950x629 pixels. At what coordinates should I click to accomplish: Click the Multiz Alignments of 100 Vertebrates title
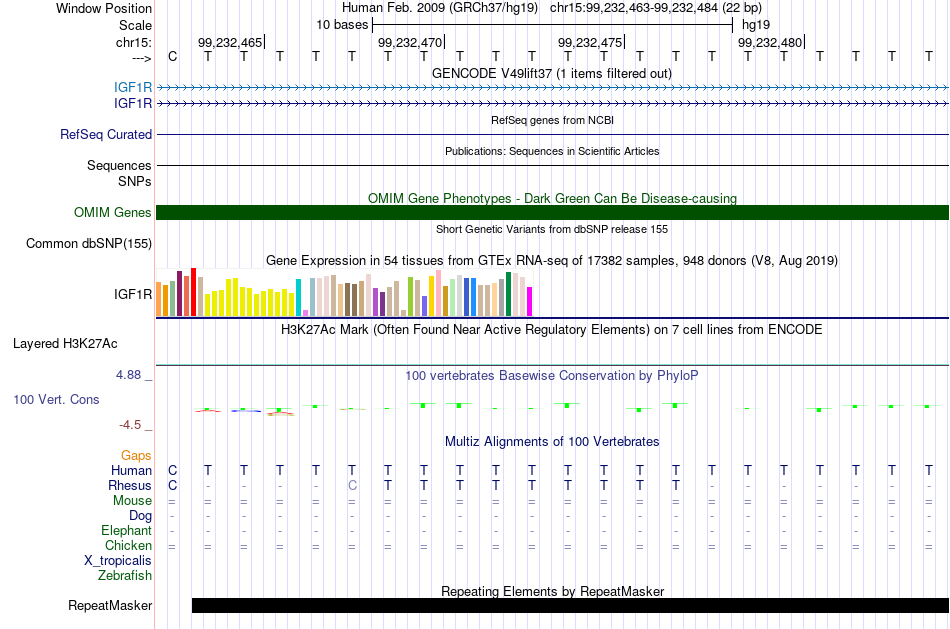point(552,442)
